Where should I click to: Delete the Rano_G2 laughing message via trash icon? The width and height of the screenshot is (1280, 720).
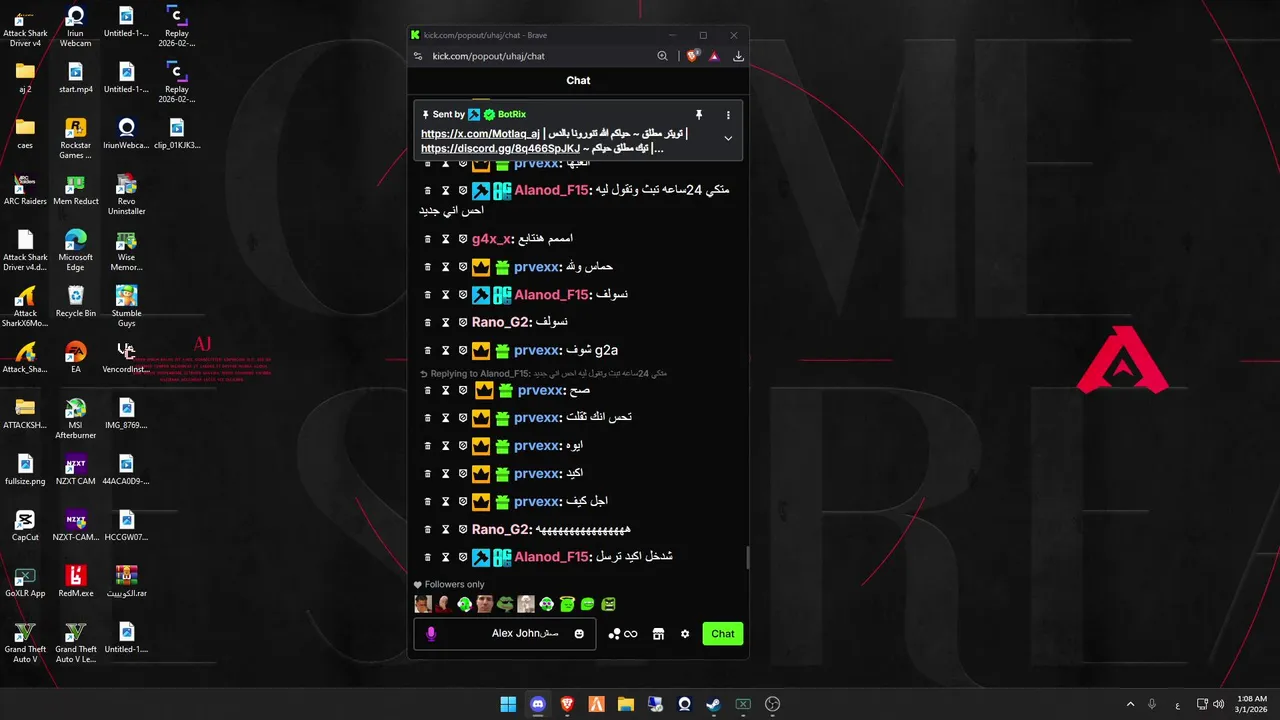click(x=428, y=530)
